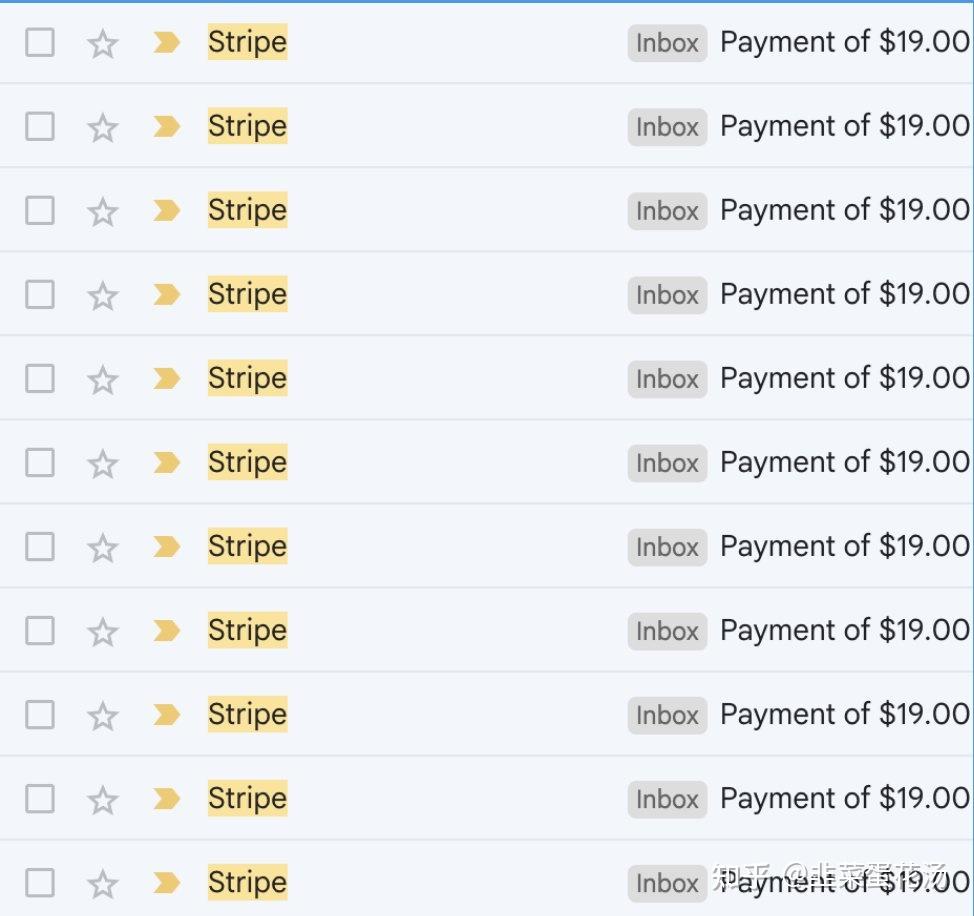The width and height of the screenshot is (974, 916).
Task: Check the eighth email row's checkbox
Action: point(40,631)
